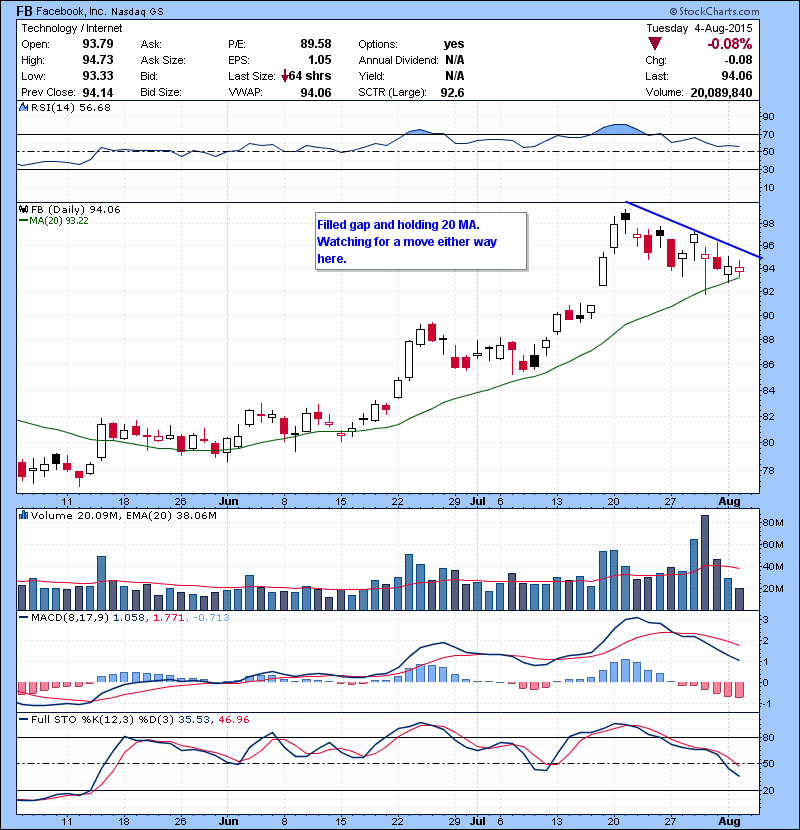Click the 80M volume axis label
This screenshot has height=830, width=800.
coord(772,522)
